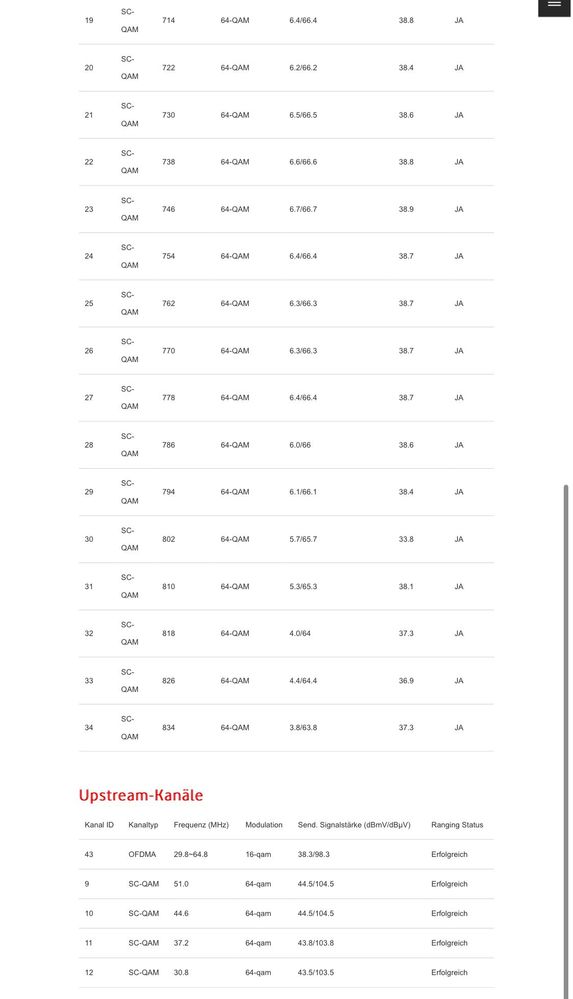Click the 4.0/64 signal value
The width and height of the screenshot is (573, 999).
point(300,633)
